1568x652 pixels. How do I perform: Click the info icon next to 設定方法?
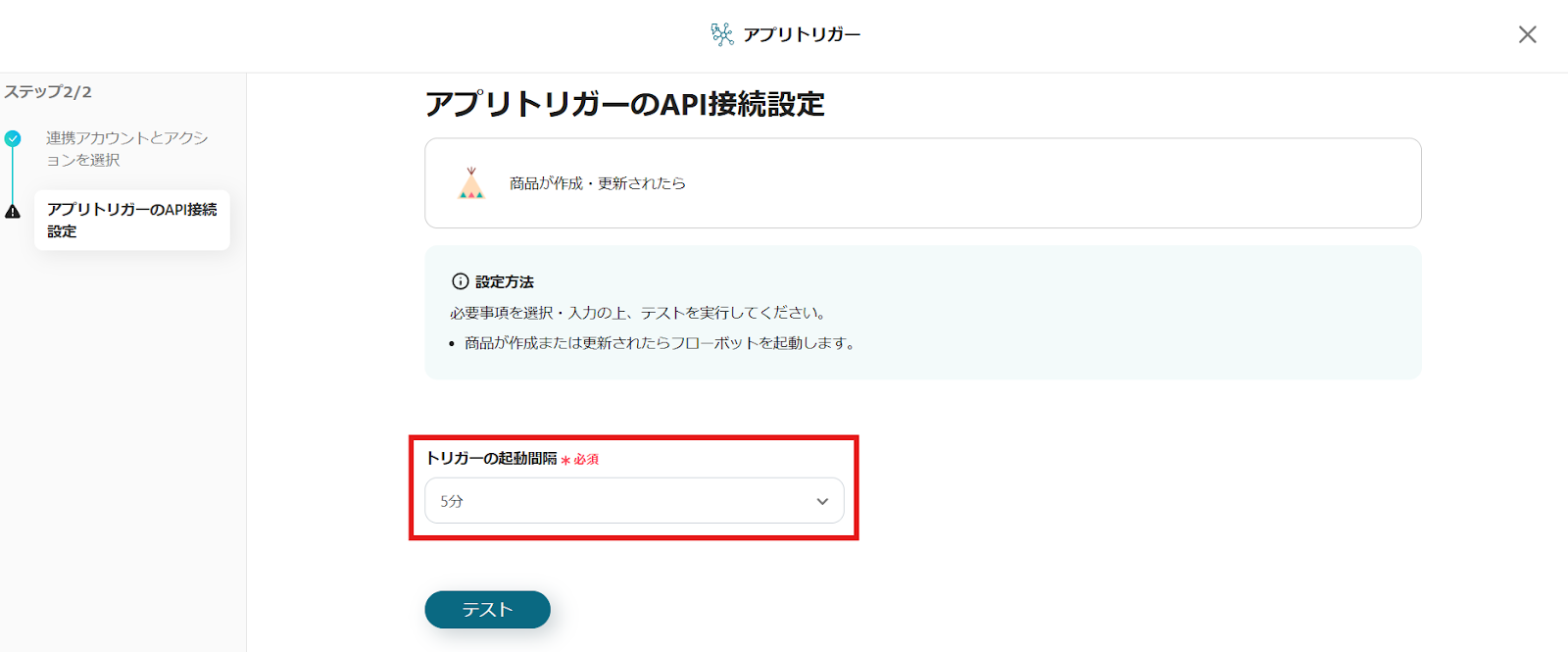click(x=460, y=281)
